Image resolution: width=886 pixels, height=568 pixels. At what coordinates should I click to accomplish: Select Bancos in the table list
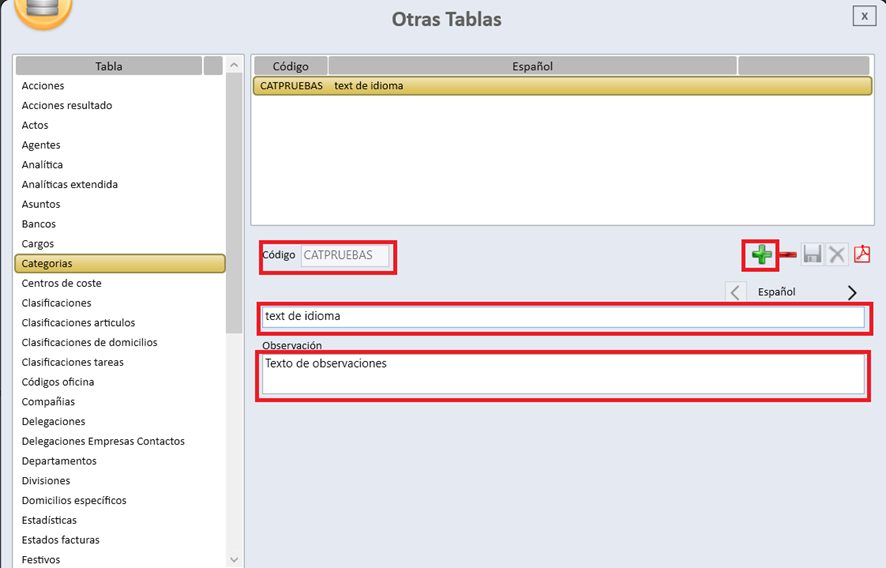[39, 224]
